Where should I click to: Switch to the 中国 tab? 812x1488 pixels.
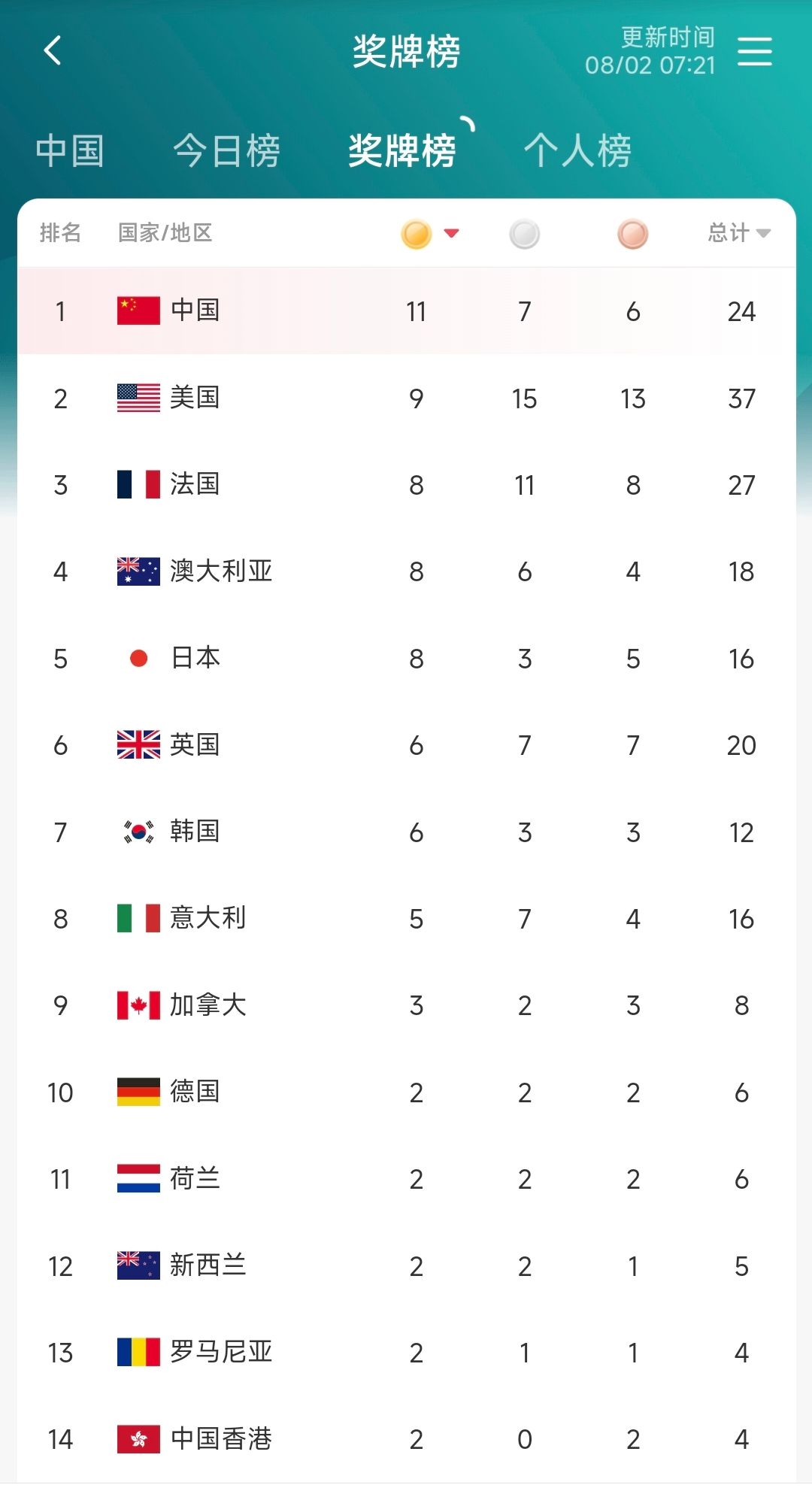point(69,150)
